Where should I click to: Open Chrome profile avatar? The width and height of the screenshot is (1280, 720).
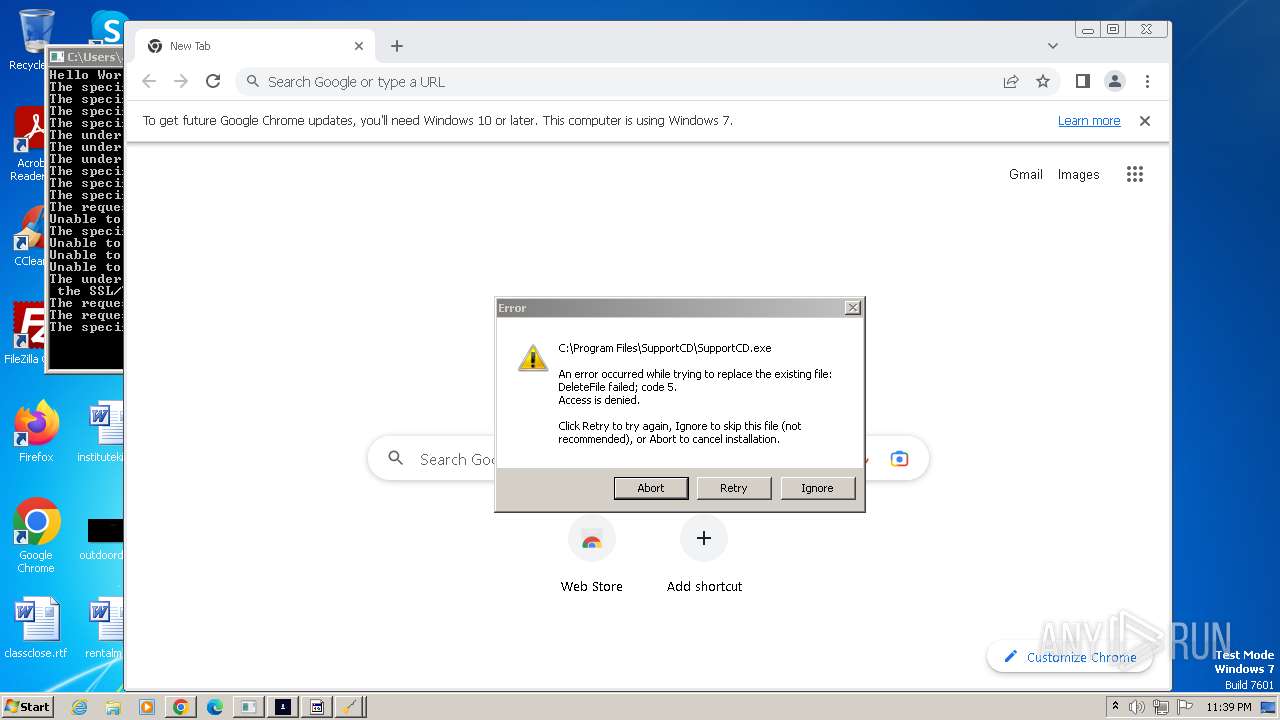[x=1115, y=82]
